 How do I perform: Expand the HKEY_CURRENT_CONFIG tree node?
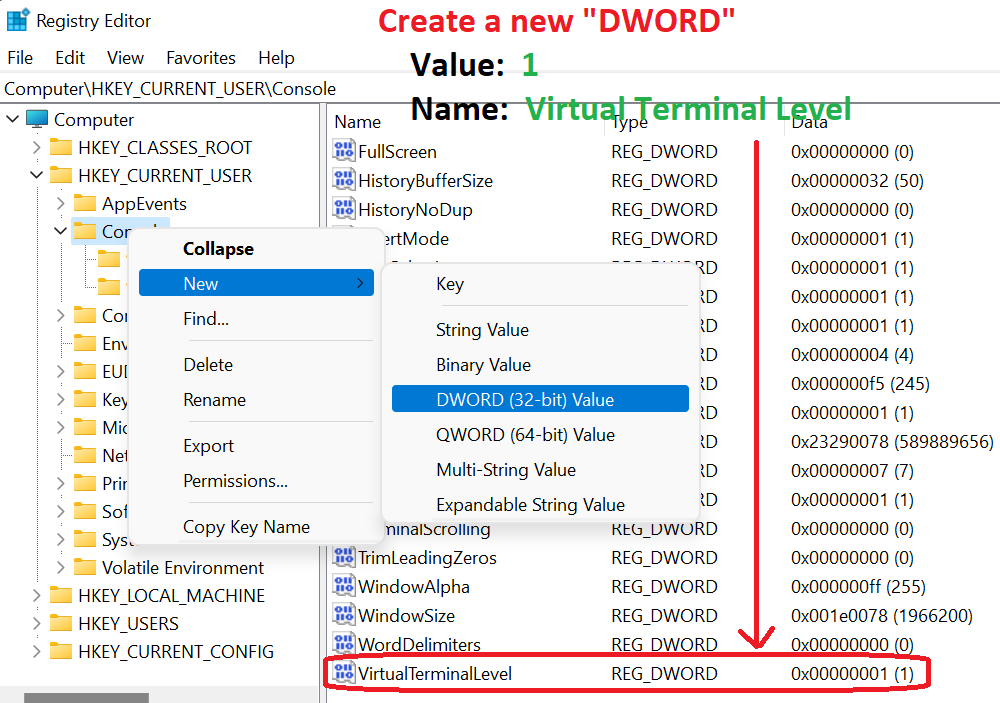click(36, 651)
